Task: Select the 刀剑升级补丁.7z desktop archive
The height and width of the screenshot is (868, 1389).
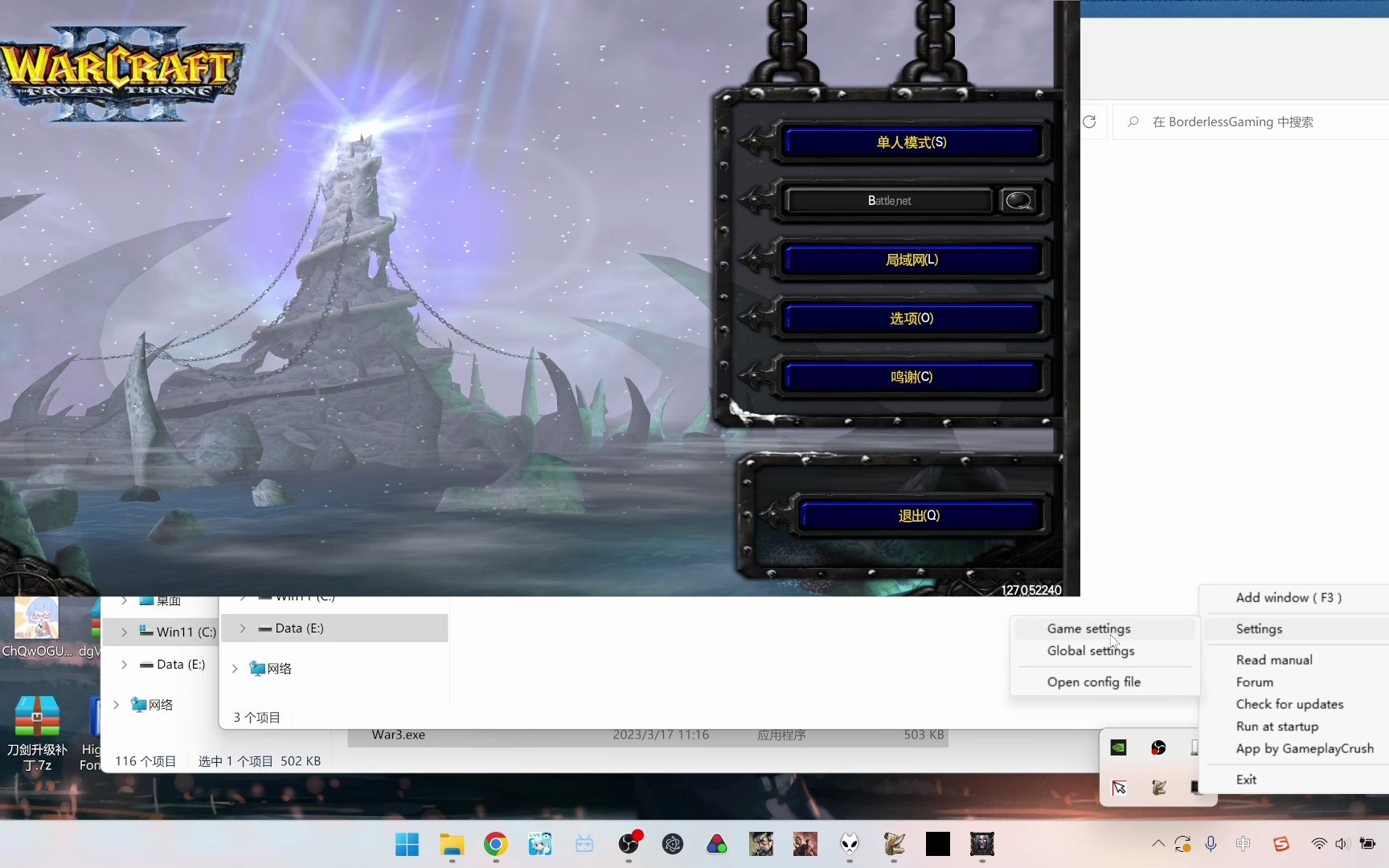Action: (x=37, y=733)
